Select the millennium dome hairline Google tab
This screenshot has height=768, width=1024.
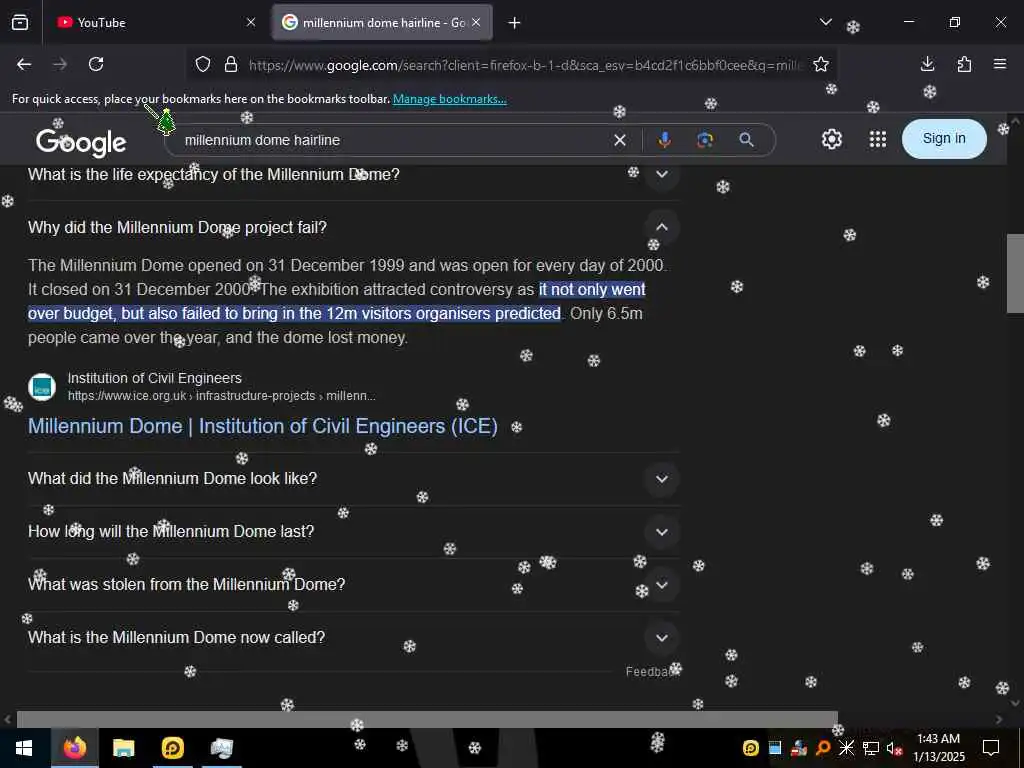coord(382,23)
